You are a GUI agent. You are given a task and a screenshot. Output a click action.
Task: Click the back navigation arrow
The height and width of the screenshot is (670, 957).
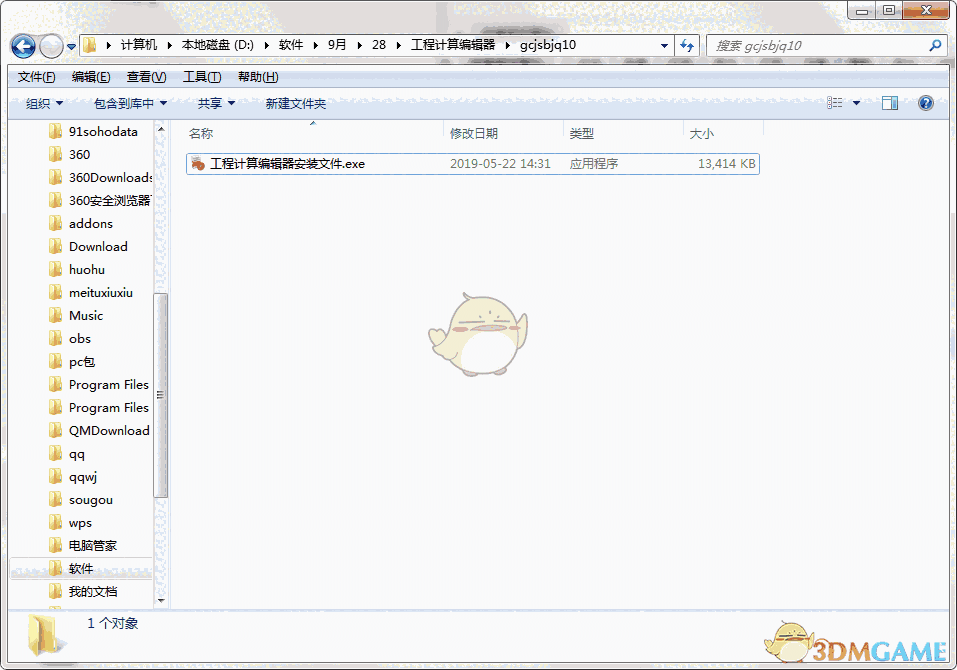(22, 45)
